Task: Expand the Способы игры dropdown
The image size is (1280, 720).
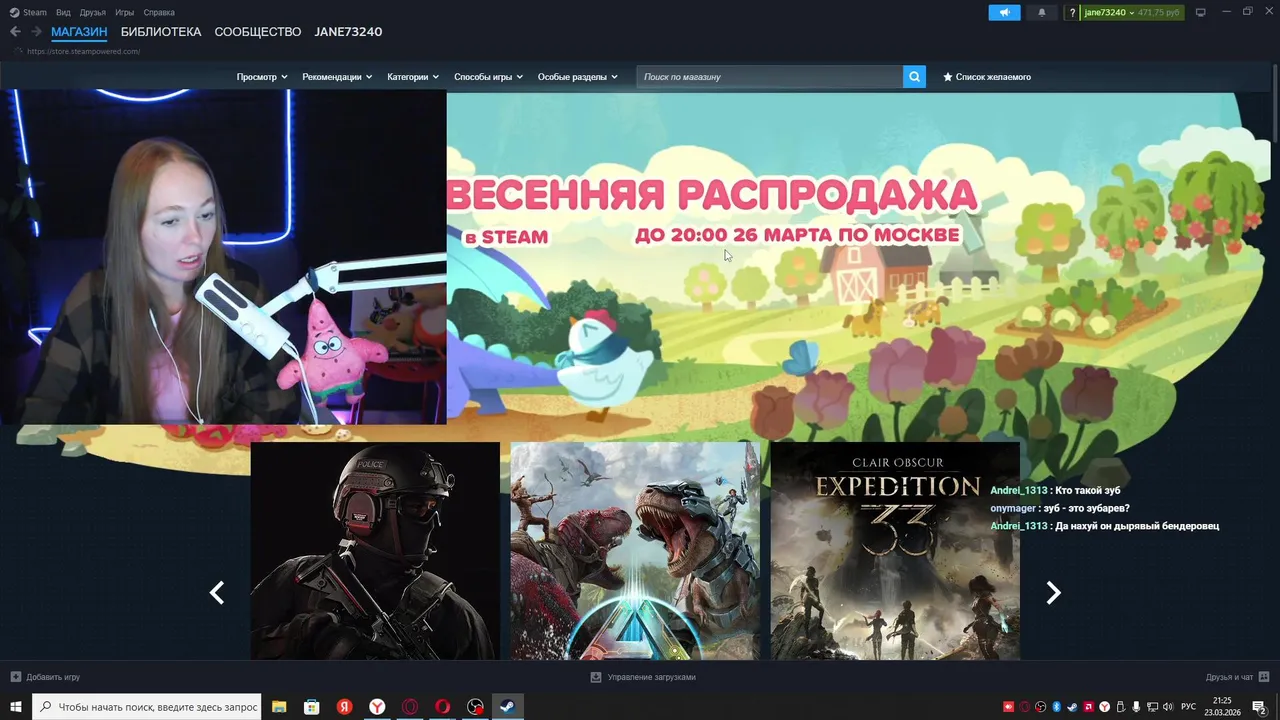Action: 488,77
